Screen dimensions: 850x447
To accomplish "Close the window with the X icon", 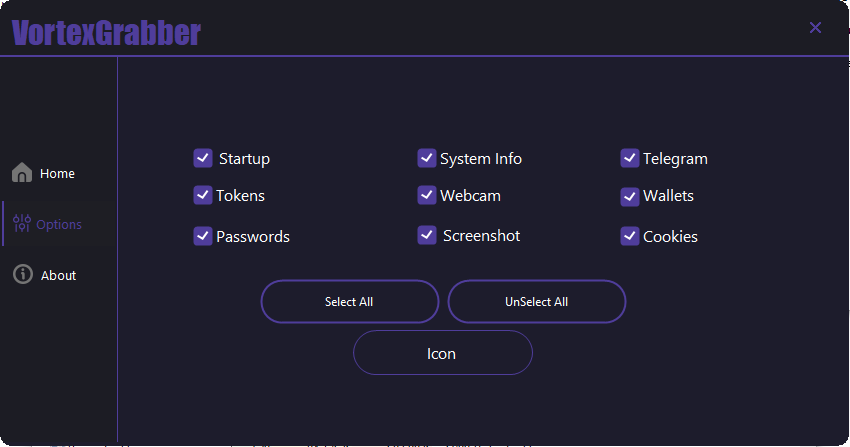I will (x=815, y=28).
